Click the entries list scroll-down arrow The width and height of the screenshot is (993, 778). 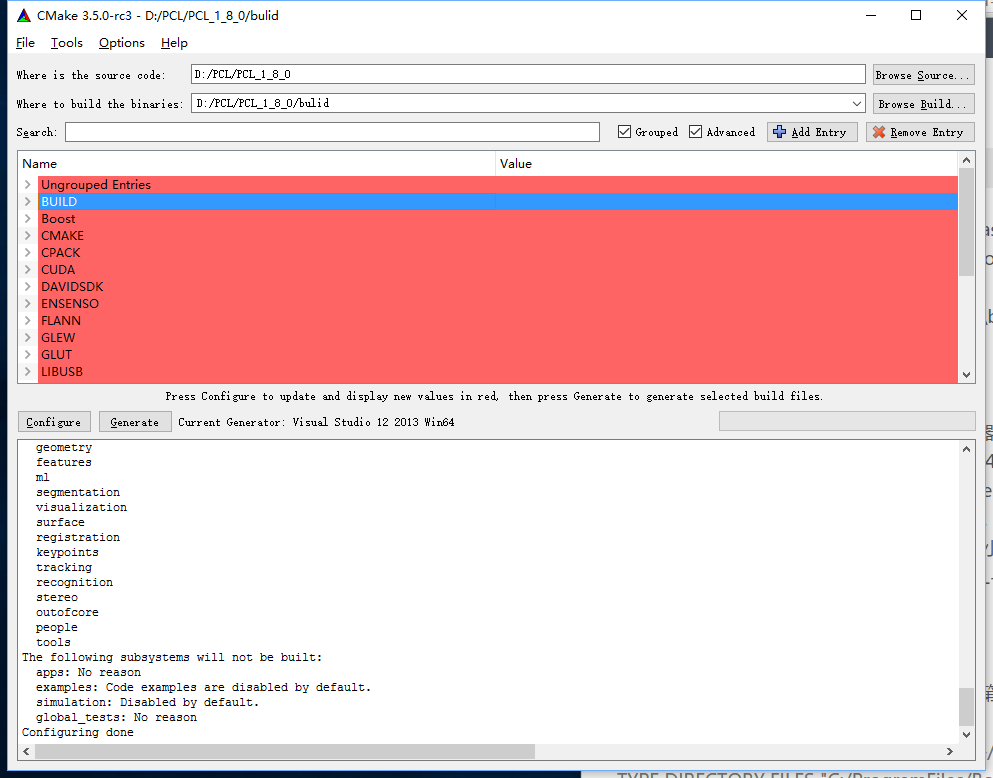[x=966, y=375]
